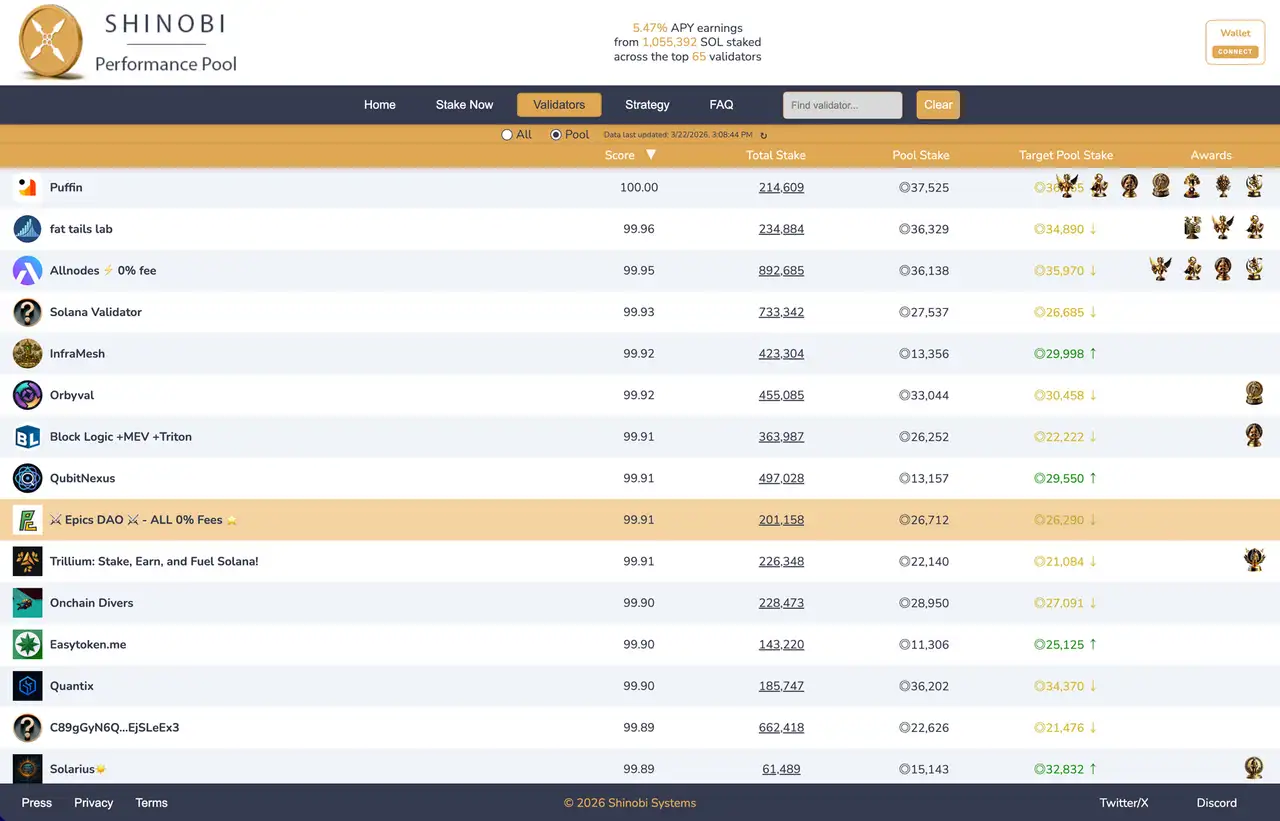Click the Find validator search field
Viewport: 1280px width, 821px height.
tap(842, 104)
